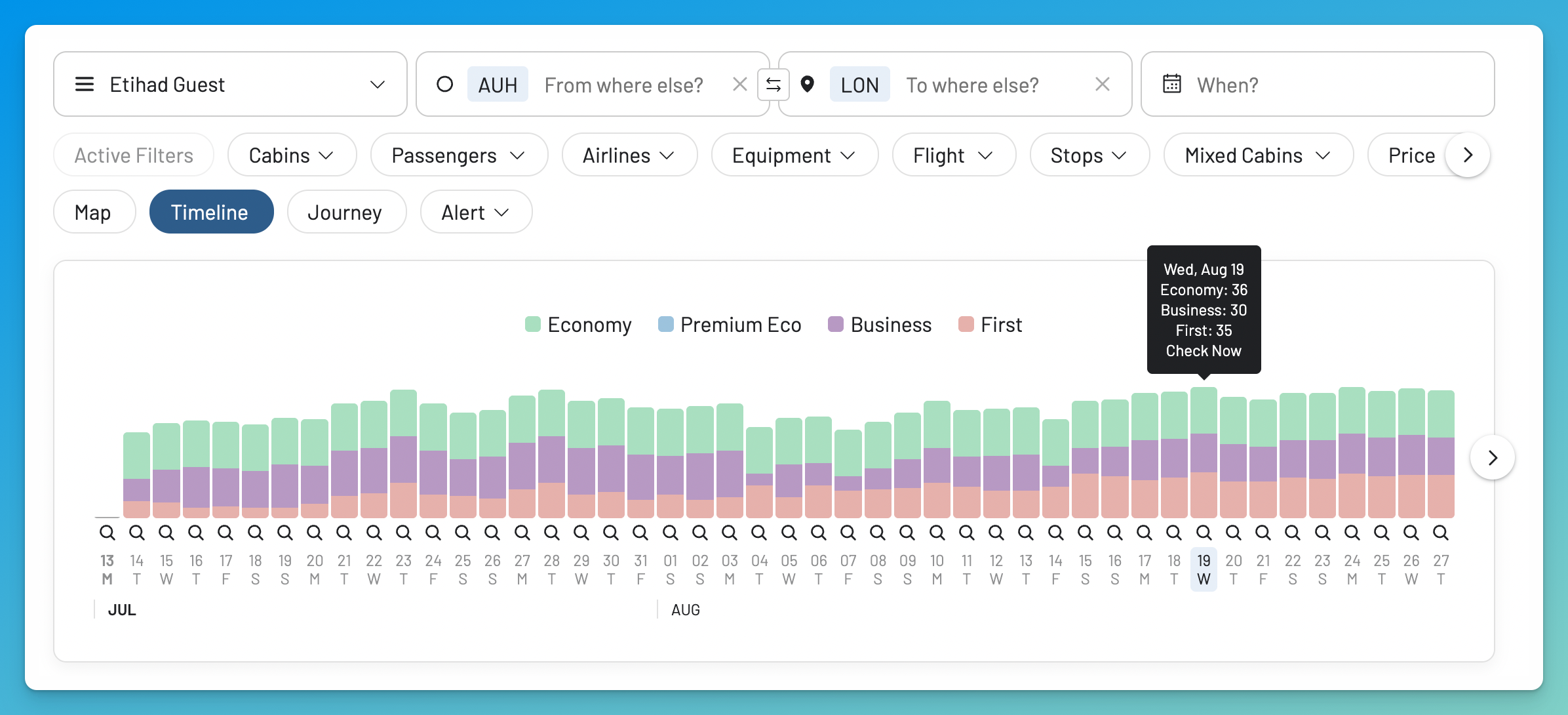Clear the AUH origin field with X
The width and height of the screenshot is (1568, 715).
click(x=739, y=84)
